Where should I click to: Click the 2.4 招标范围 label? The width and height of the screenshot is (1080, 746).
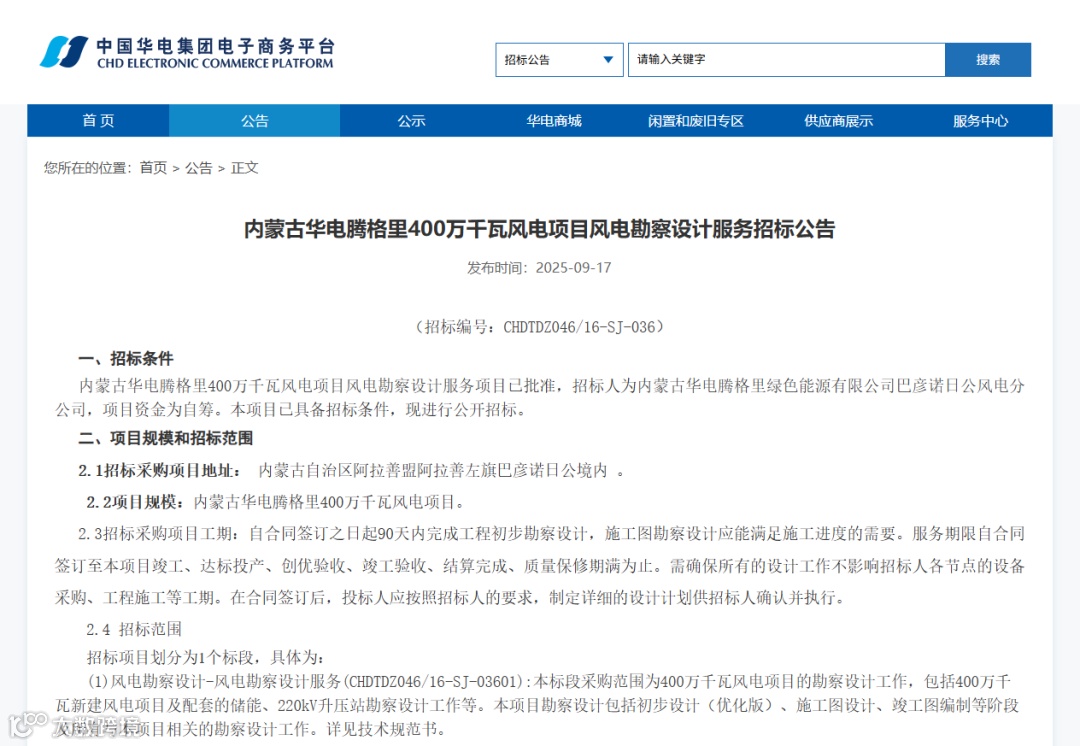(x=134, y=629)
